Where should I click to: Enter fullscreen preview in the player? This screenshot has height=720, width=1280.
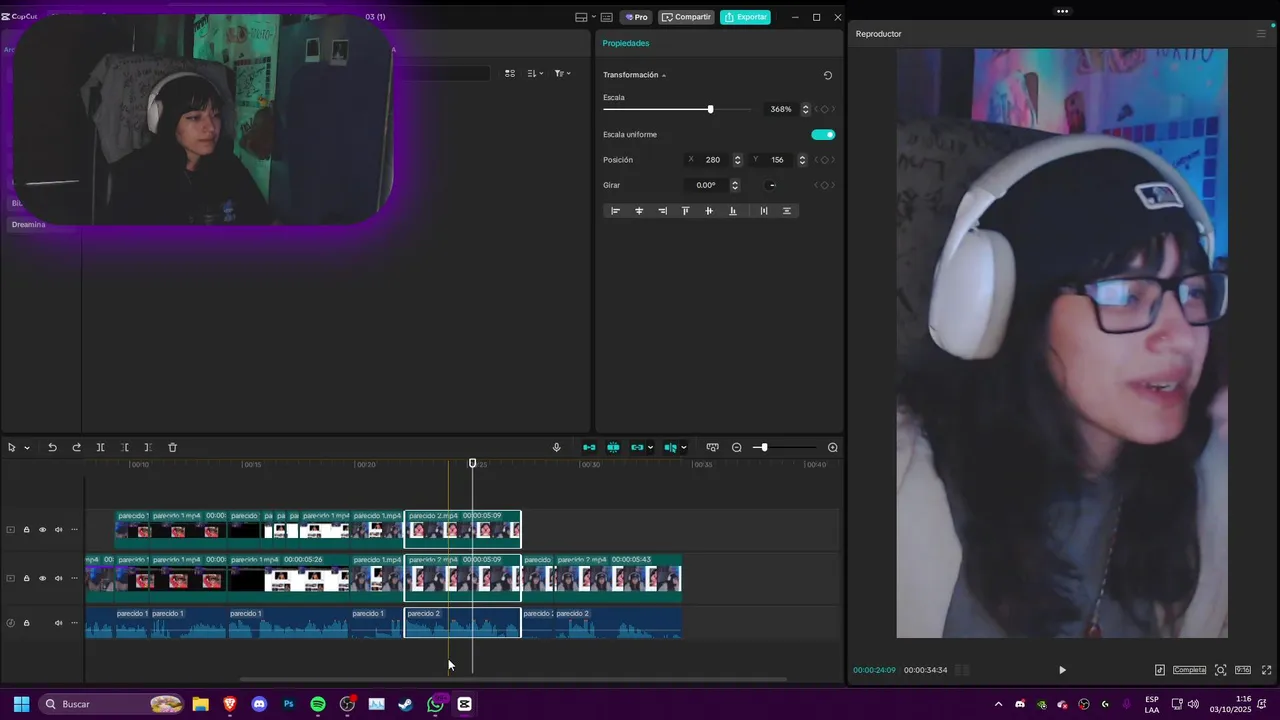[1267, 670]
